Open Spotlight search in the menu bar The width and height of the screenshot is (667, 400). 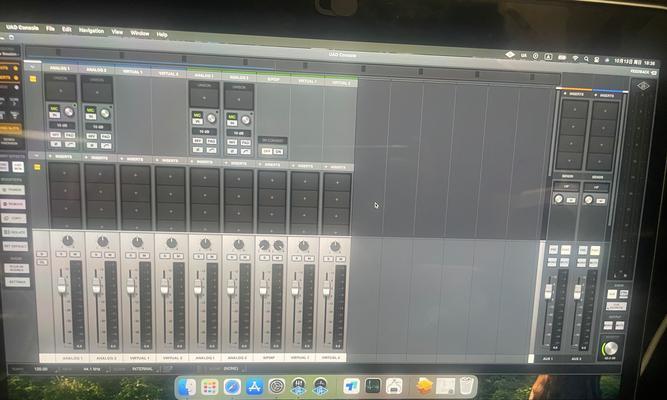coord(586,59)
